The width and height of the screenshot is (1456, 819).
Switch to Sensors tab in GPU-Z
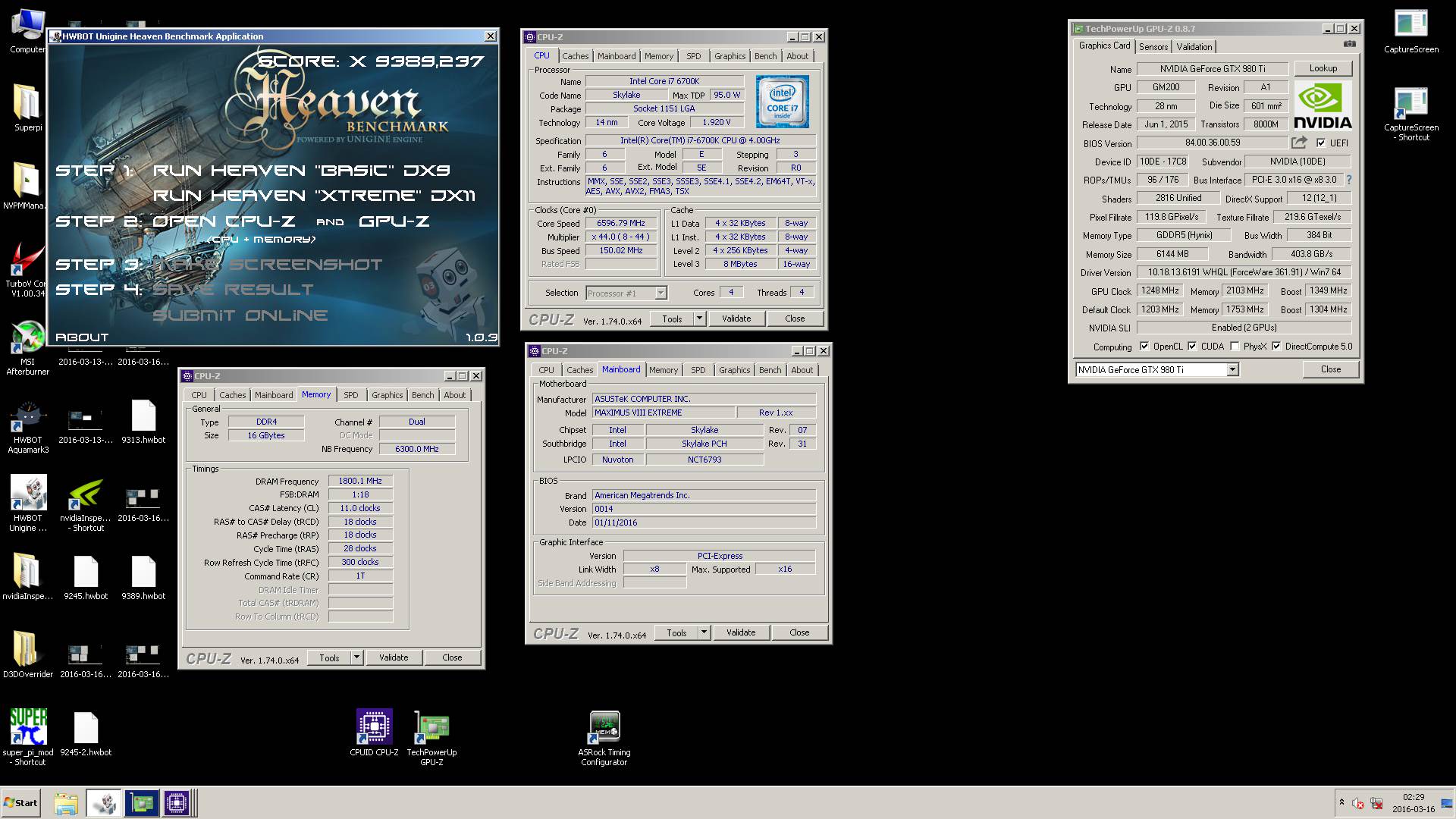pos(1153,46)
